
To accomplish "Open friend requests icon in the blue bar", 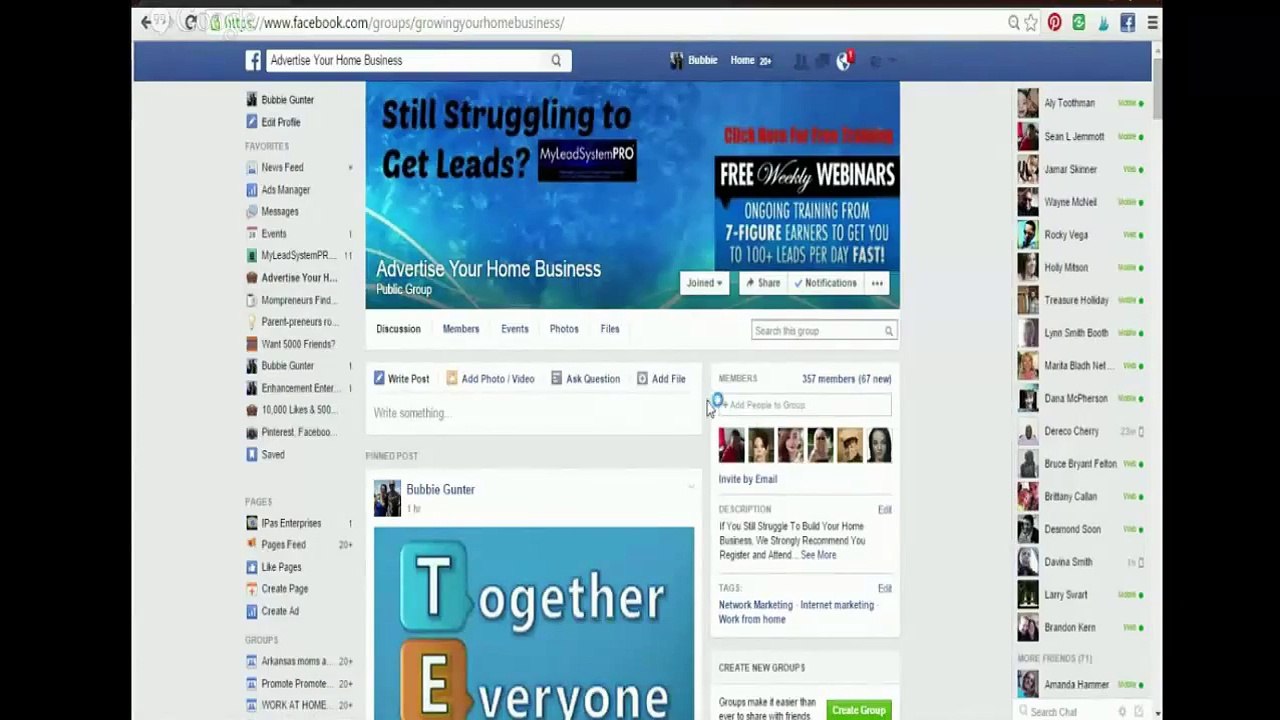I will click(x=800, y=61).
